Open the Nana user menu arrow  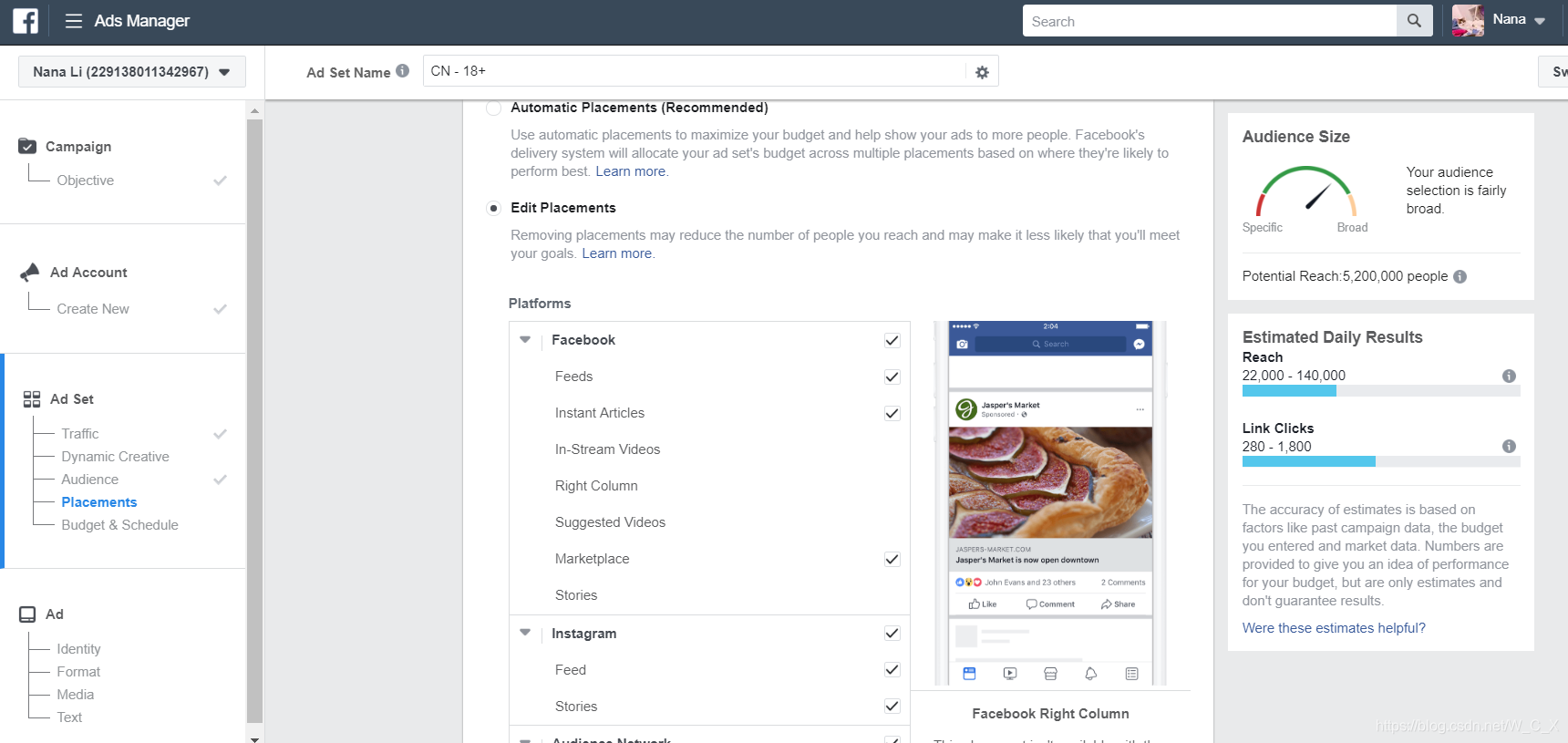click(x=1540, y=21)
